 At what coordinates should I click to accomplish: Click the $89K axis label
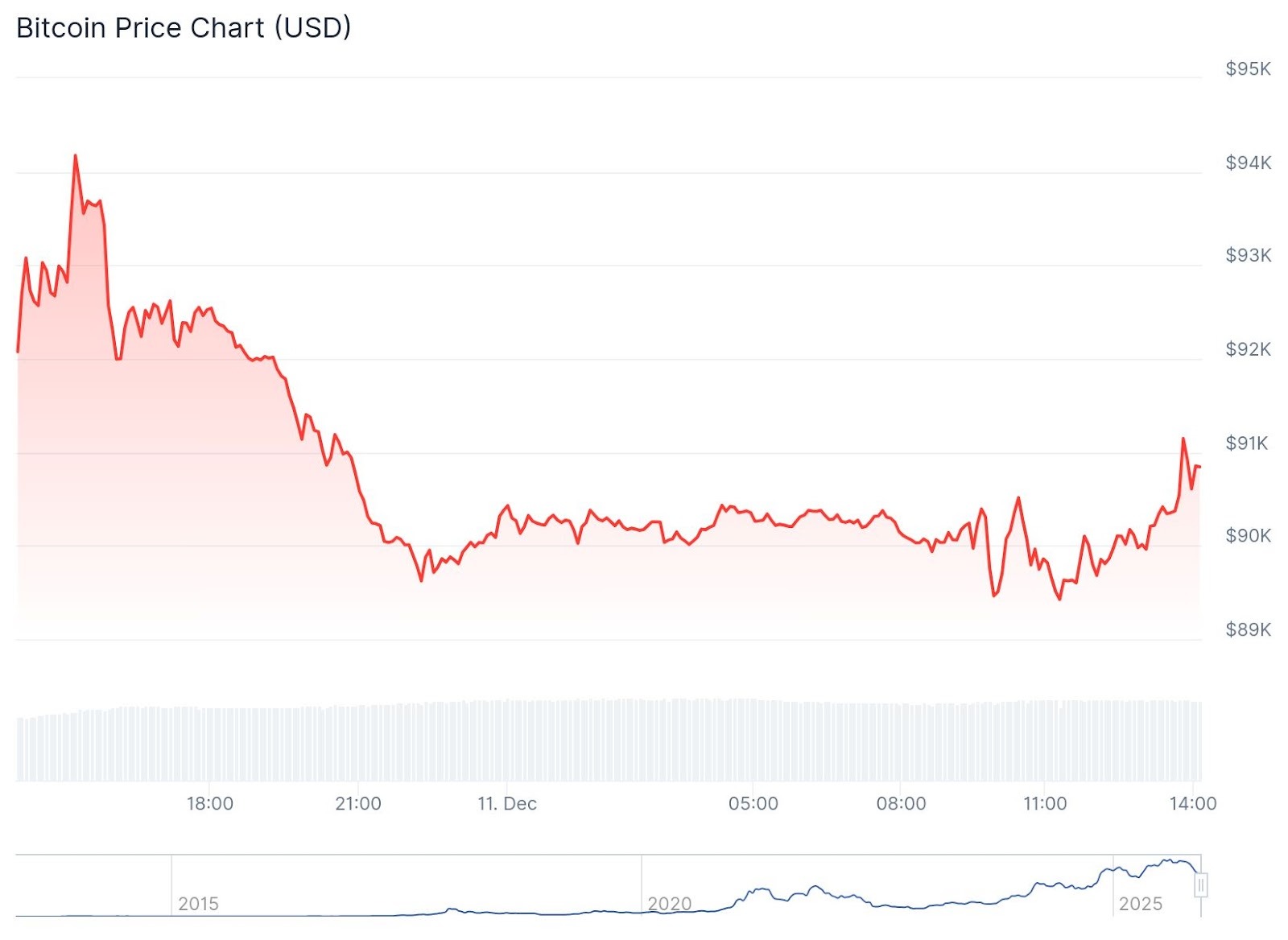pos(1248,629)
